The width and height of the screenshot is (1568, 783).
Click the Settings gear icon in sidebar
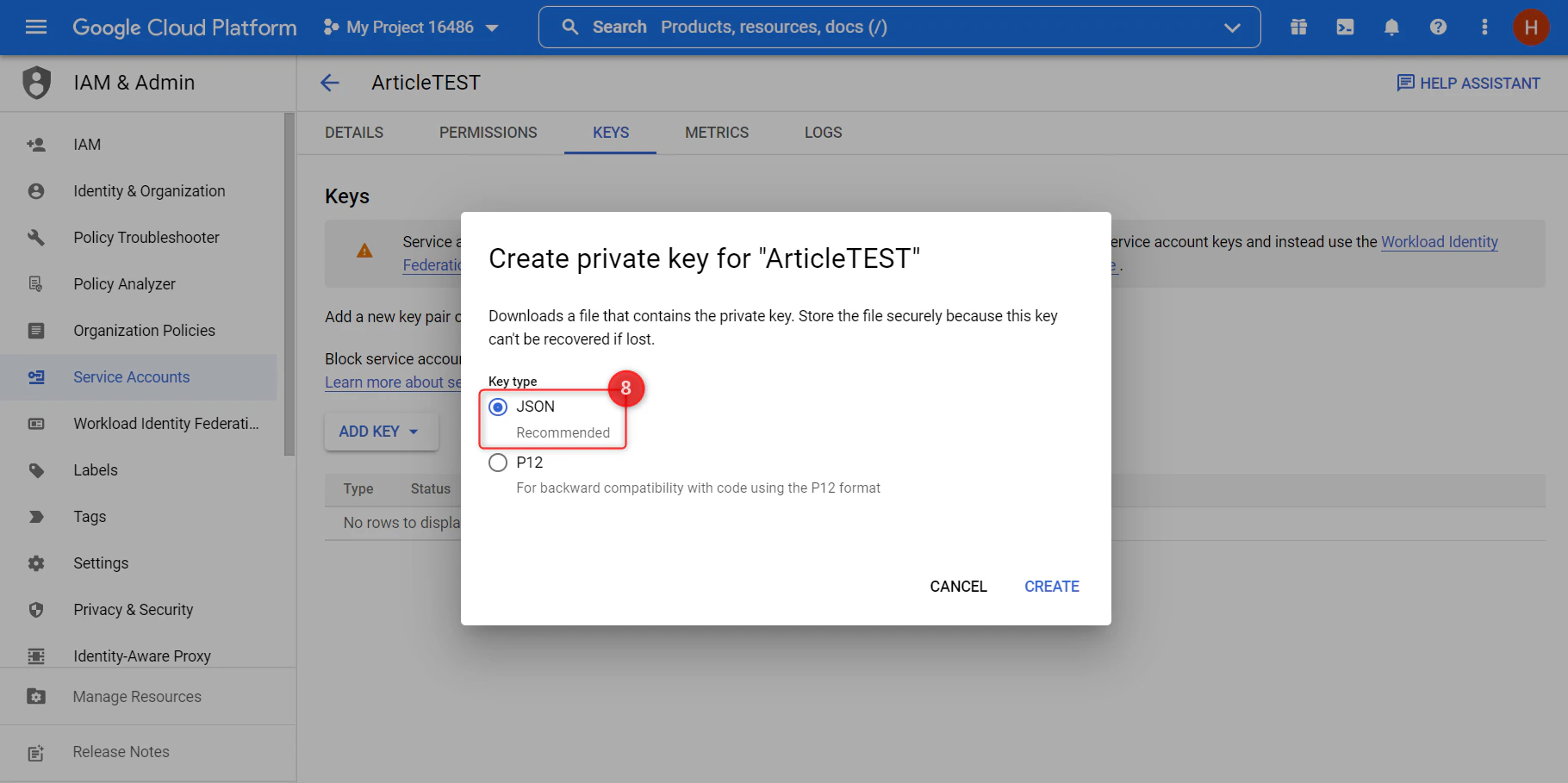(x=36, y=563)
